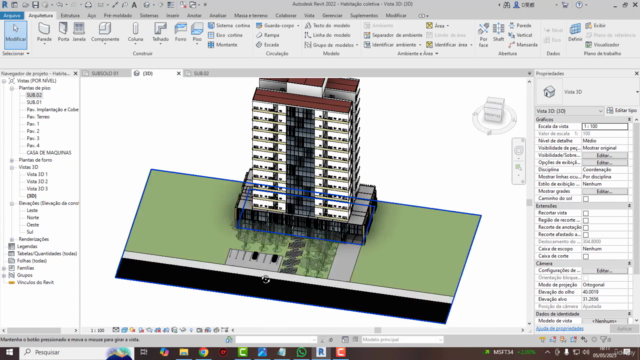Switch to SUBSOLO 01 view tab
This screenshot has height=360, width=640.
(x=105, y=73)
